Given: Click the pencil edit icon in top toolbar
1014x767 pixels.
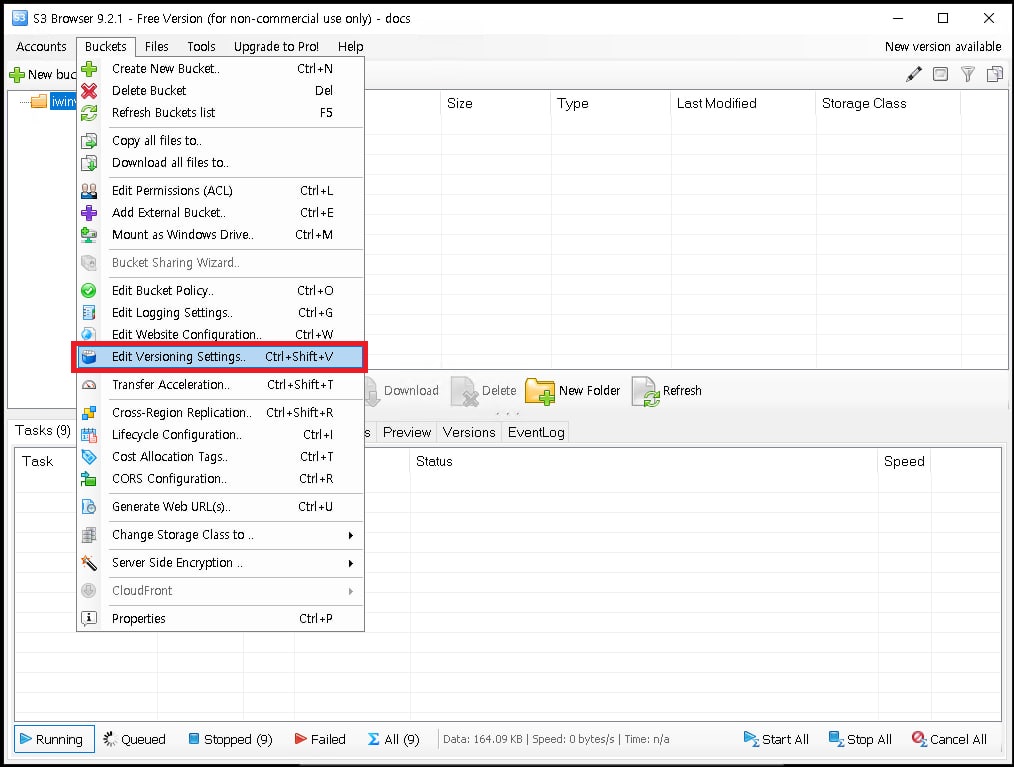Looking at the screenshot, I should click(914, 74).
